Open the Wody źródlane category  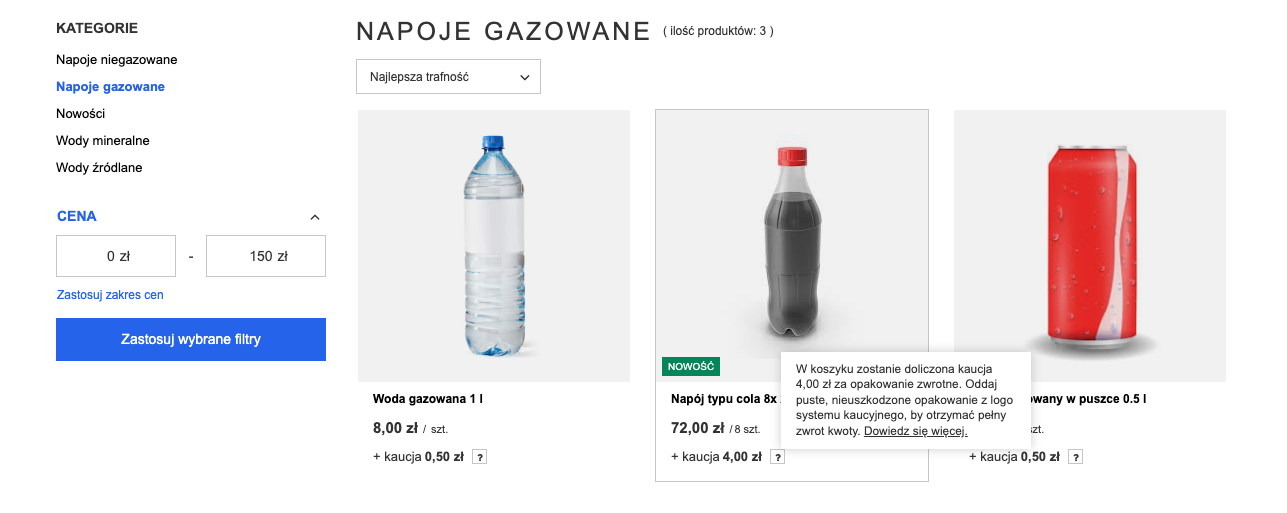pyautogui.click(x=99, y=168)
